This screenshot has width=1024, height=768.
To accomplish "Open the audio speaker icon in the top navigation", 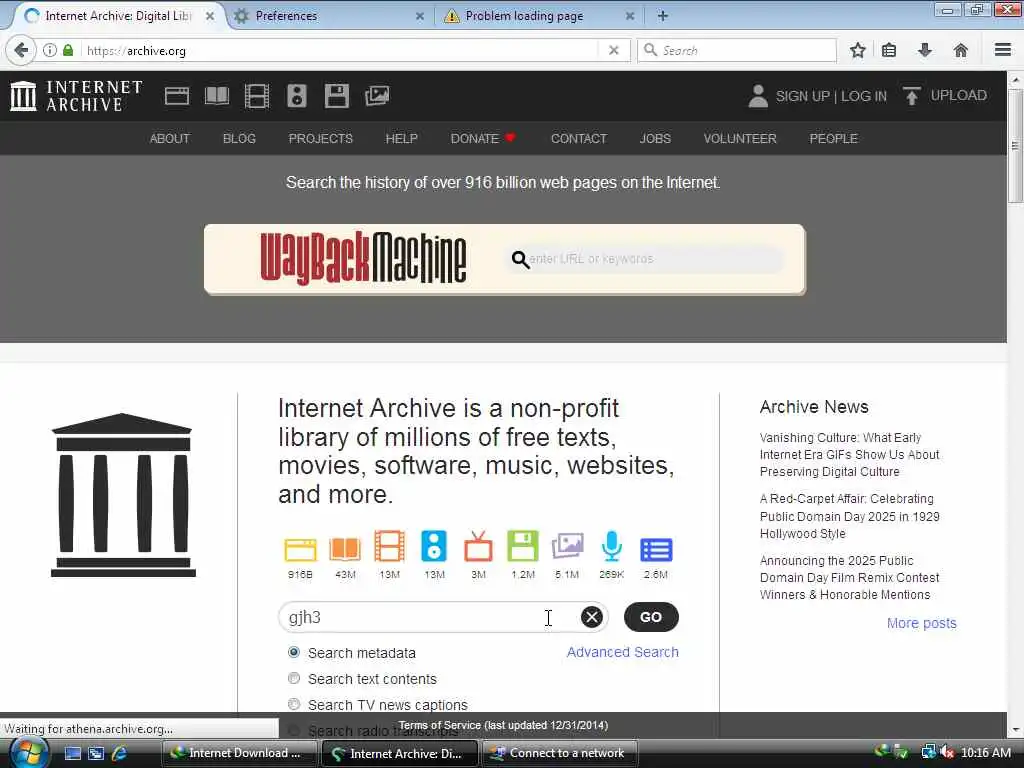I will coord(296,96).
